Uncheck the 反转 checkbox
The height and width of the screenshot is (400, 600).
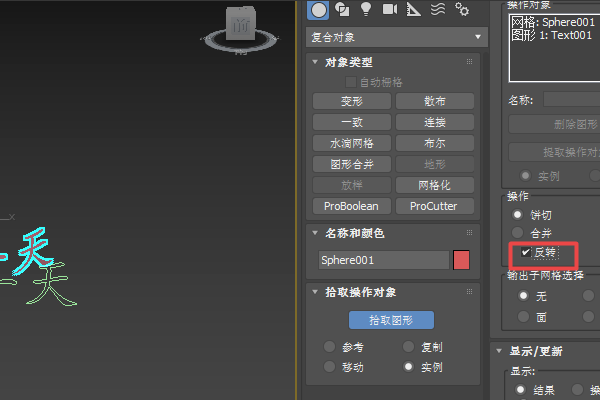tap(526, 252)
